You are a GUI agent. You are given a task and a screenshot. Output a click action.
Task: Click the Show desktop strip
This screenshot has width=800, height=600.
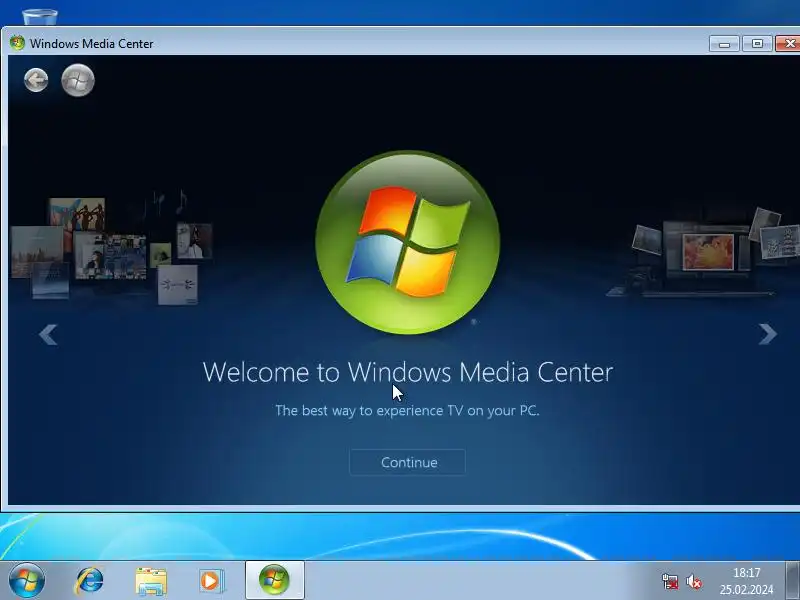(x=792, y=581)
